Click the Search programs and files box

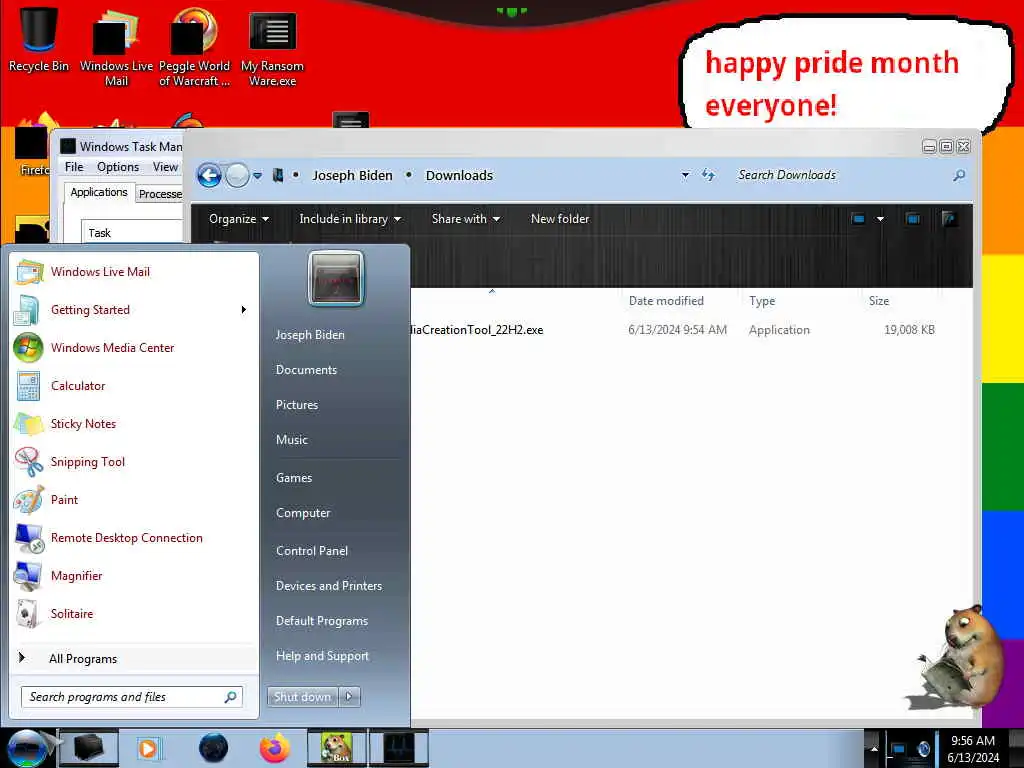tap(132, 697)
